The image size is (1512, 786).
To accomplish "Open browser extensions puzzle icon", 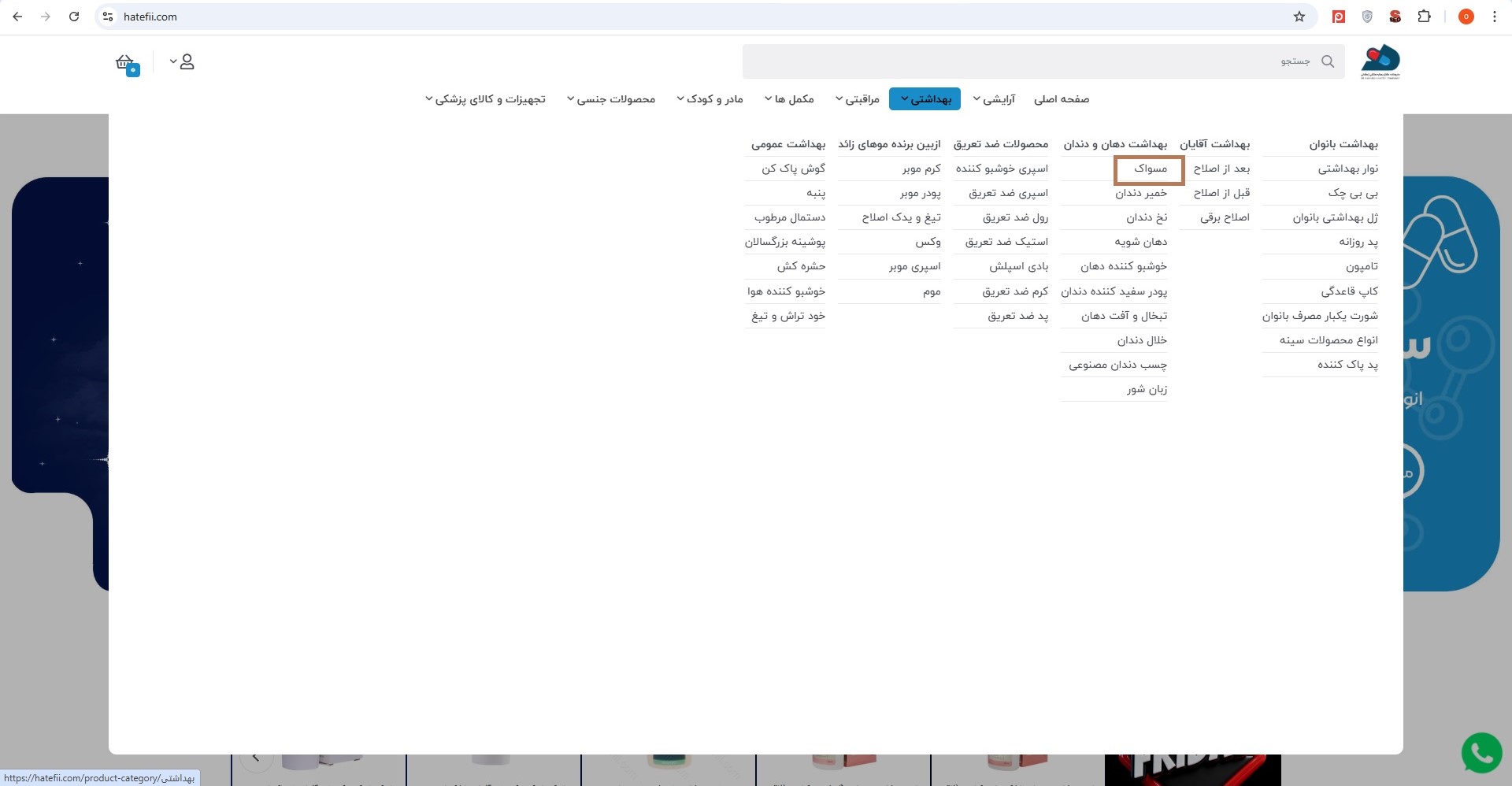I will (1424, 17).
